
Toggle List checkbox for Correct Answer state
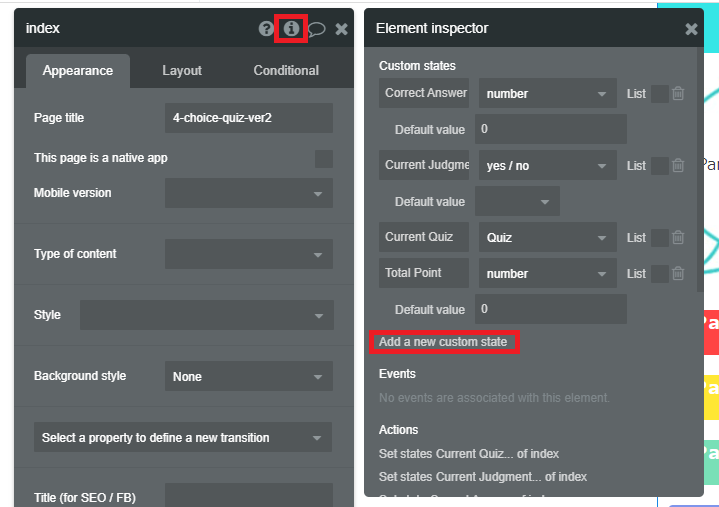pos(660,94)
